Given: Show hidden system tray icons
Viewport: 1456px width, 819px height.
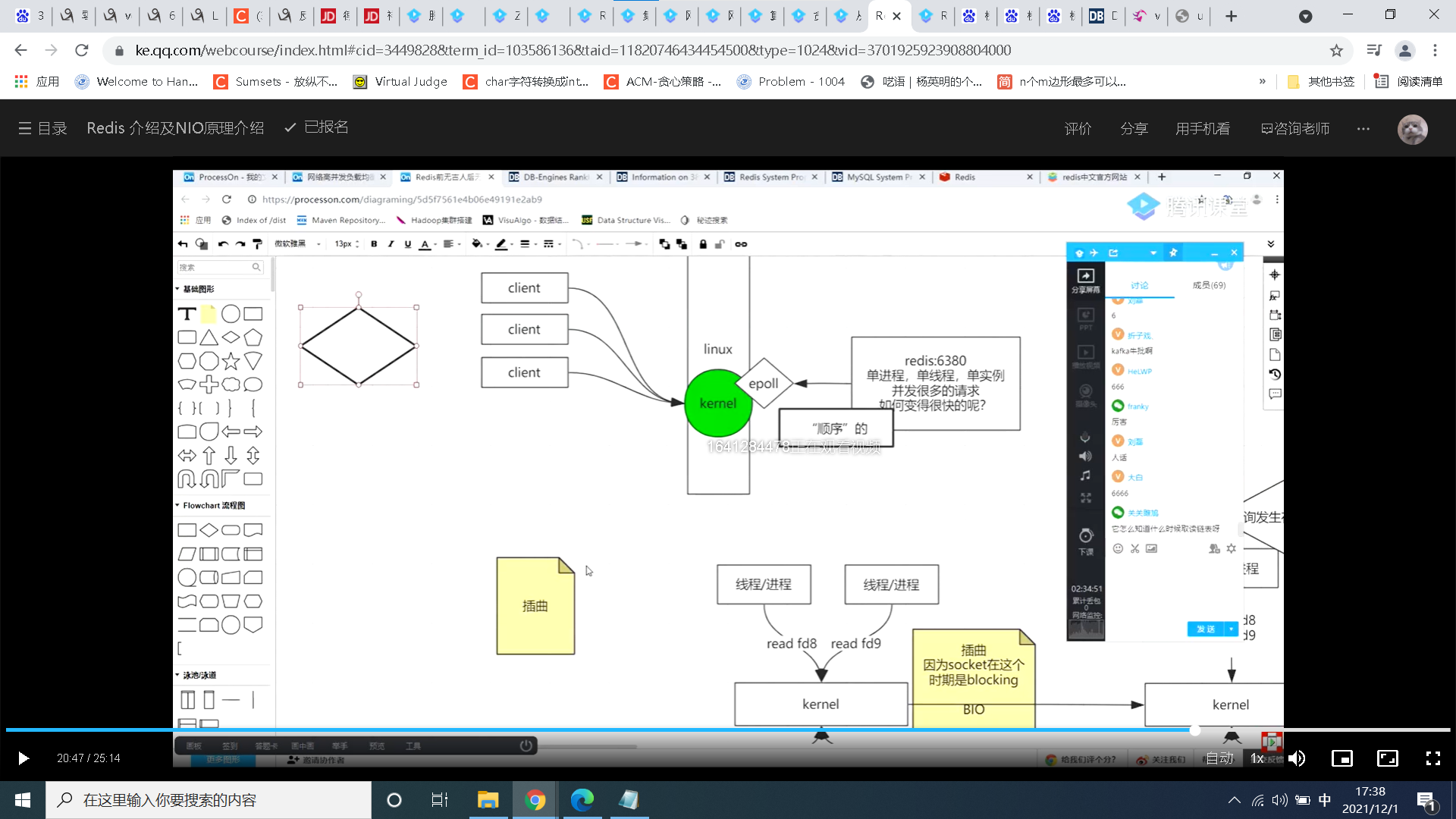Looking at the screenshot, I should [x=1235, y=800].
